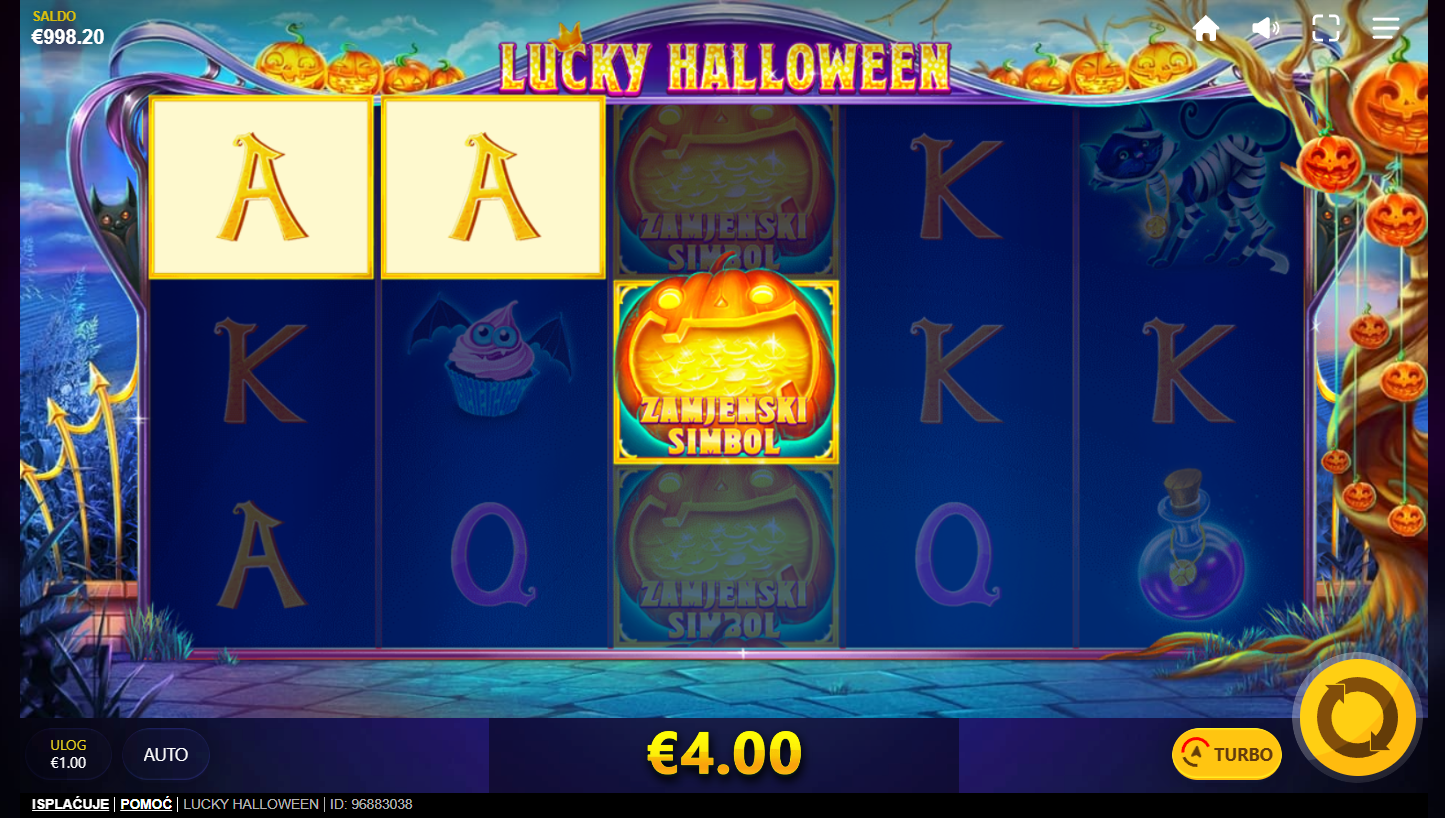Click the Lucky Halloween title logo
The height and width of the screenshot is (818, 1445).
pyautogui.click(x=724, y=66)
